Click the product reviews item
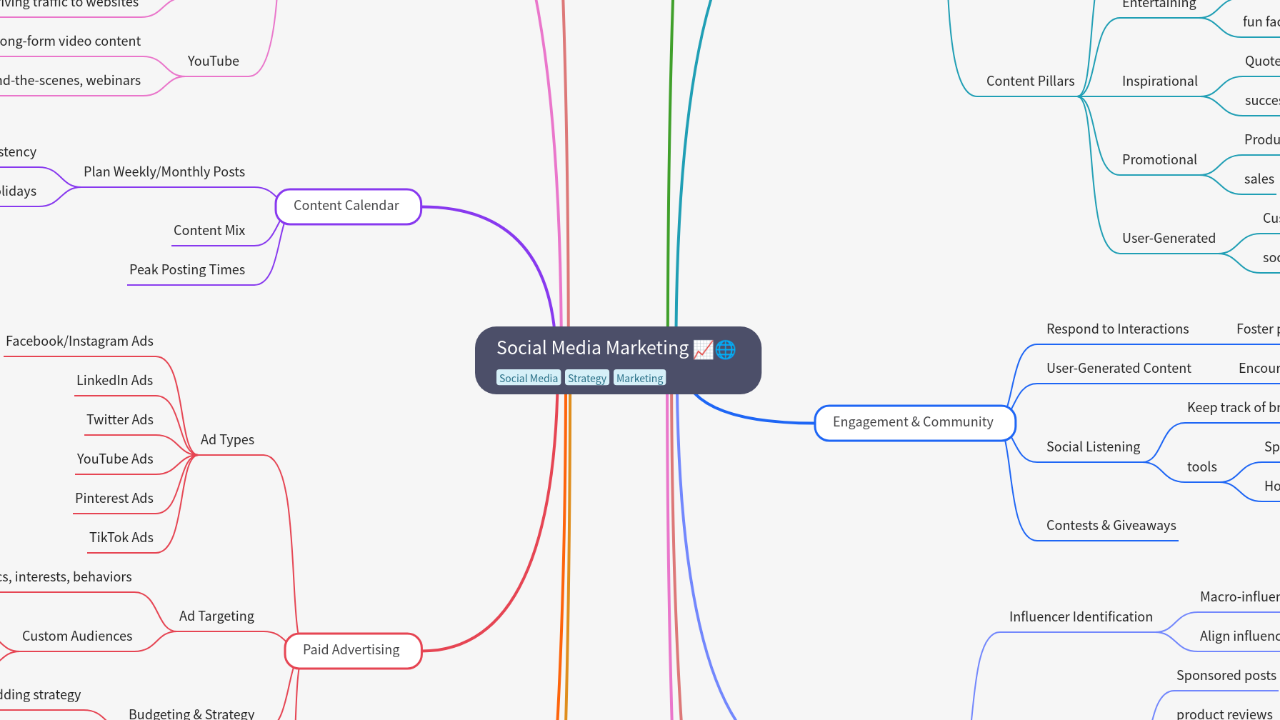This screenshot has width=1280, height=720. [x=1224, y=714]
